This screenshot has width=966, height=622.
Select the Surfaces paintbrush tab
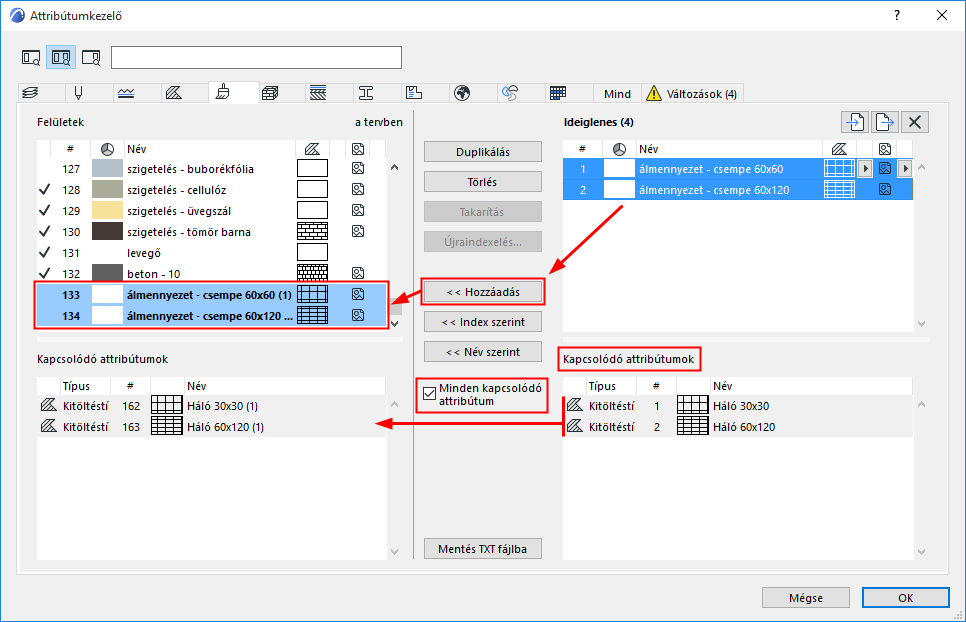pyautogui.click(x=223, y=93)
